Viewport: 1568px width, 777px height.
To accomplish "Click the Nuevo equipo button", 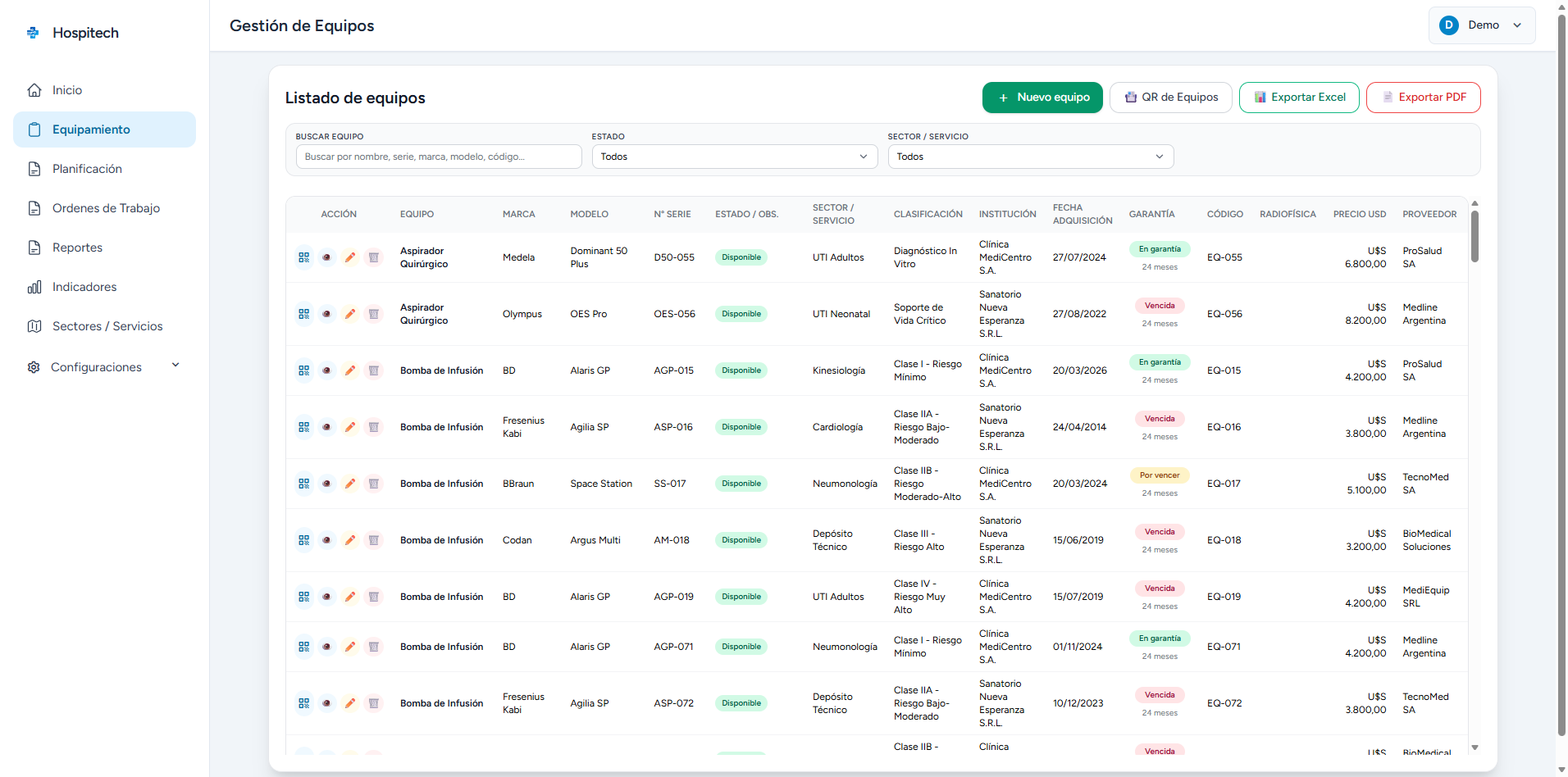I will click(1042, 98).
